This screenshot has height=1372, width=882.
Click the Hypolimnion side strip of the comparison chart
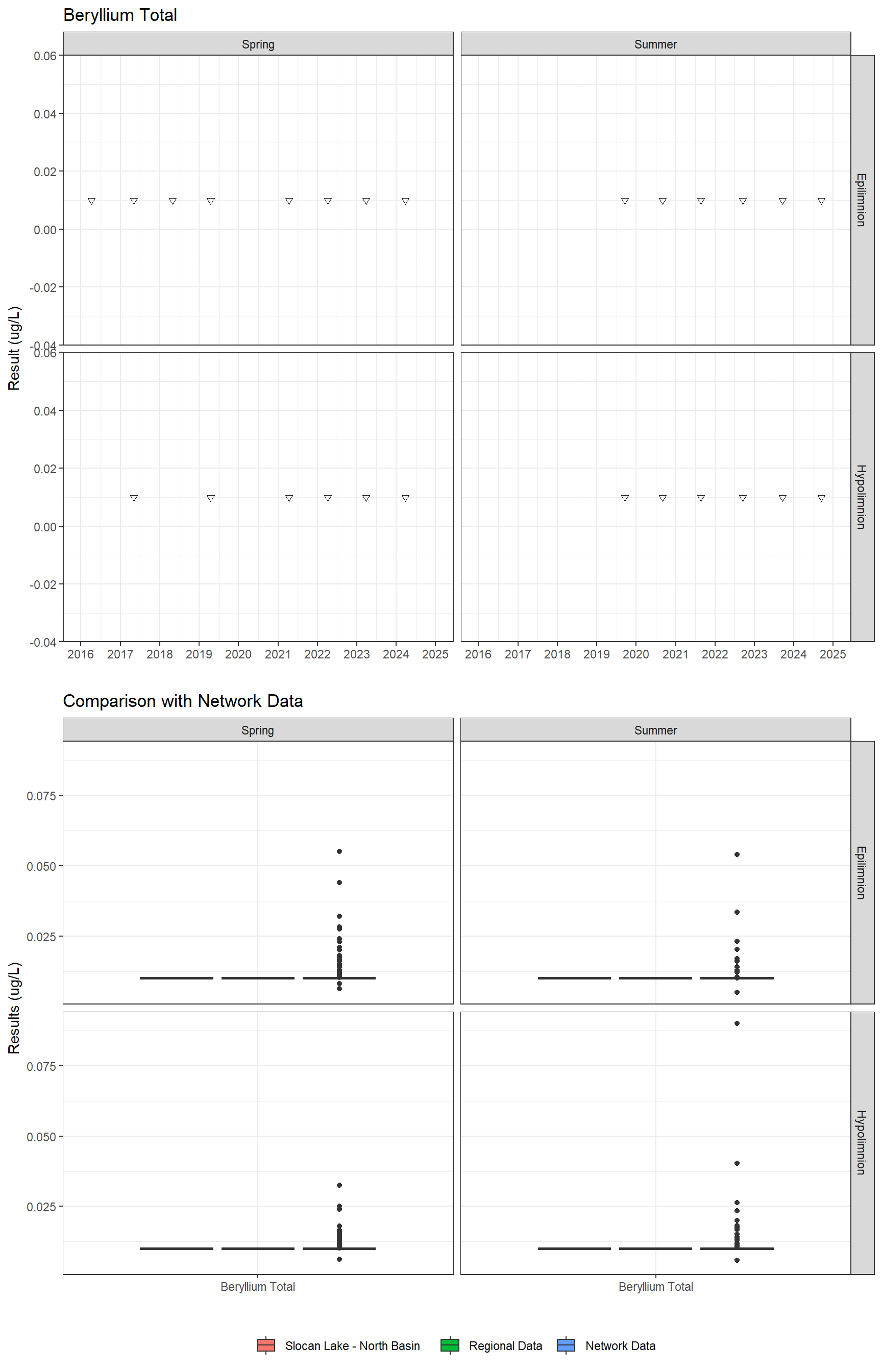(862, 1143)
